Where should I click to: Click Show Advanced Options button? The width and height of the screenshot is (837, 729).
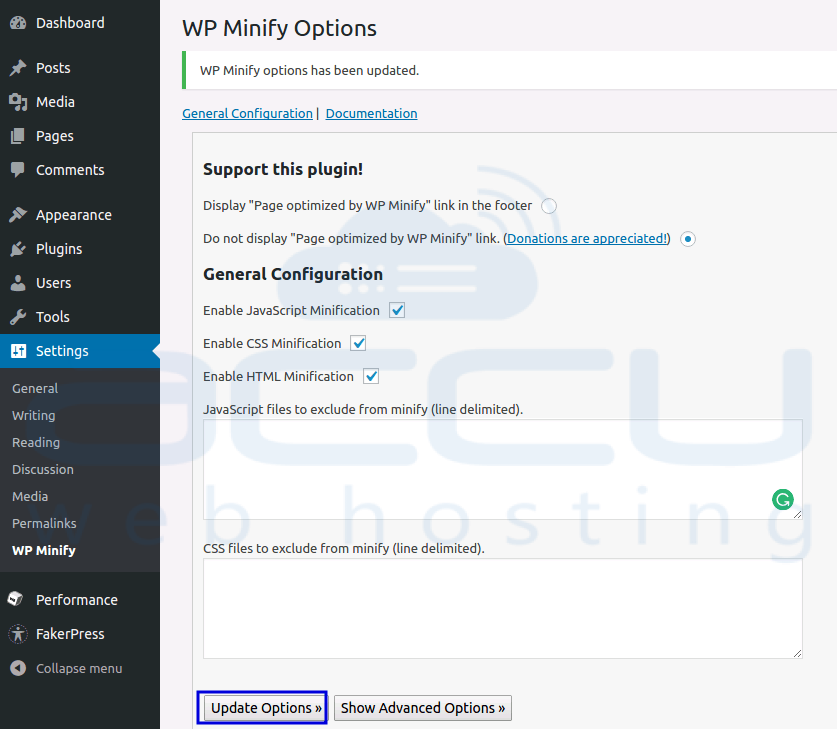pos(423,708)
